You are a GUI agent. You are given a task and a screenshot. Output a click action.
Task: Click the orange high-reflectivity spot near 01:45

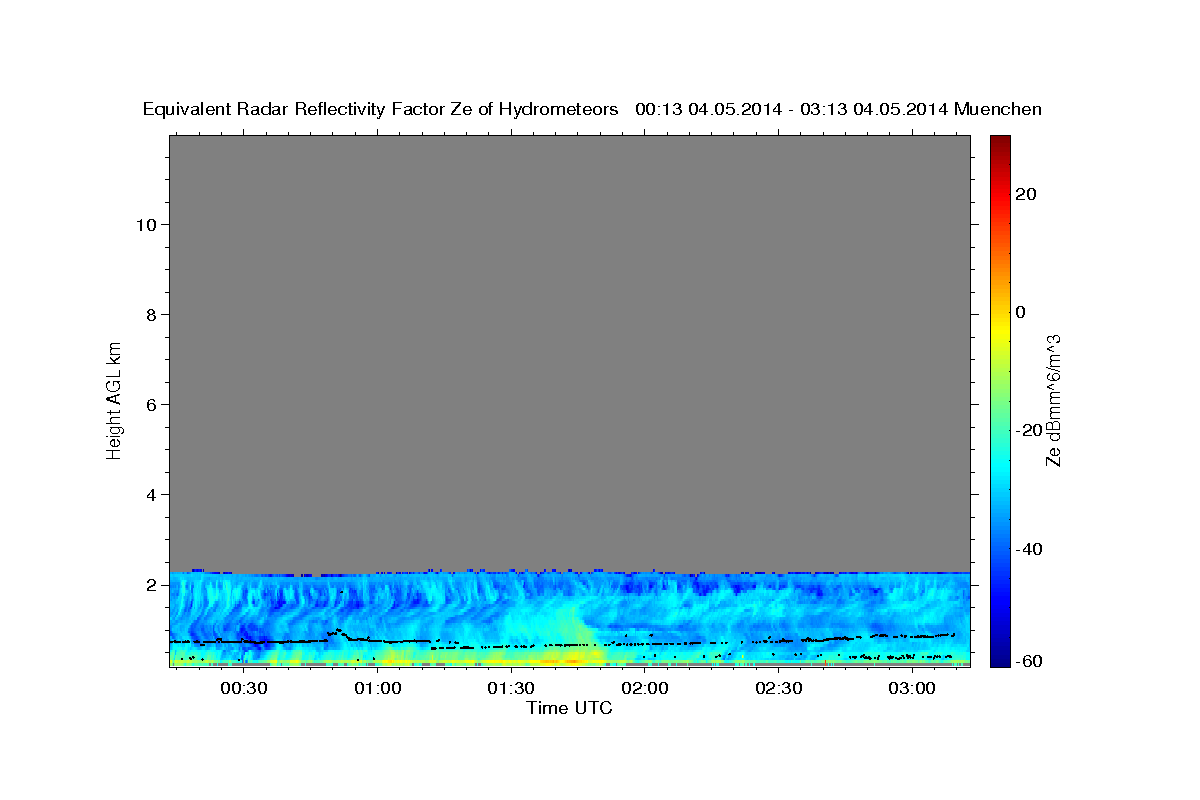572,660
